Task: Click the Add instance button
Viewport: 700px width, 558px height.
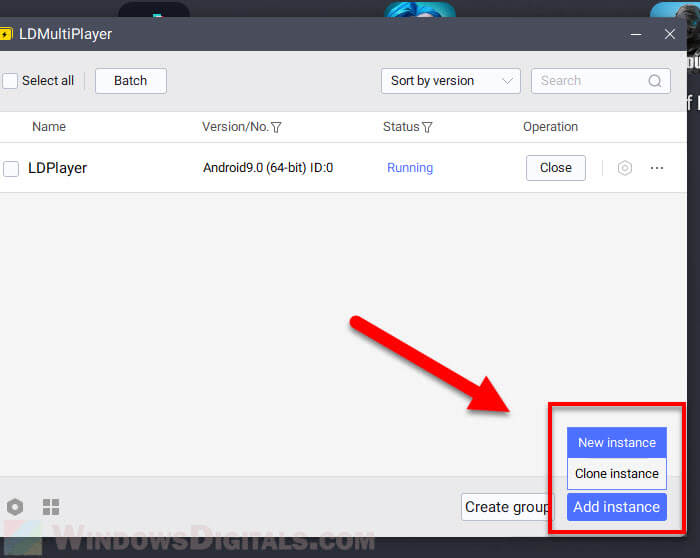Action: pyautogui.click(x=617, y=507)
